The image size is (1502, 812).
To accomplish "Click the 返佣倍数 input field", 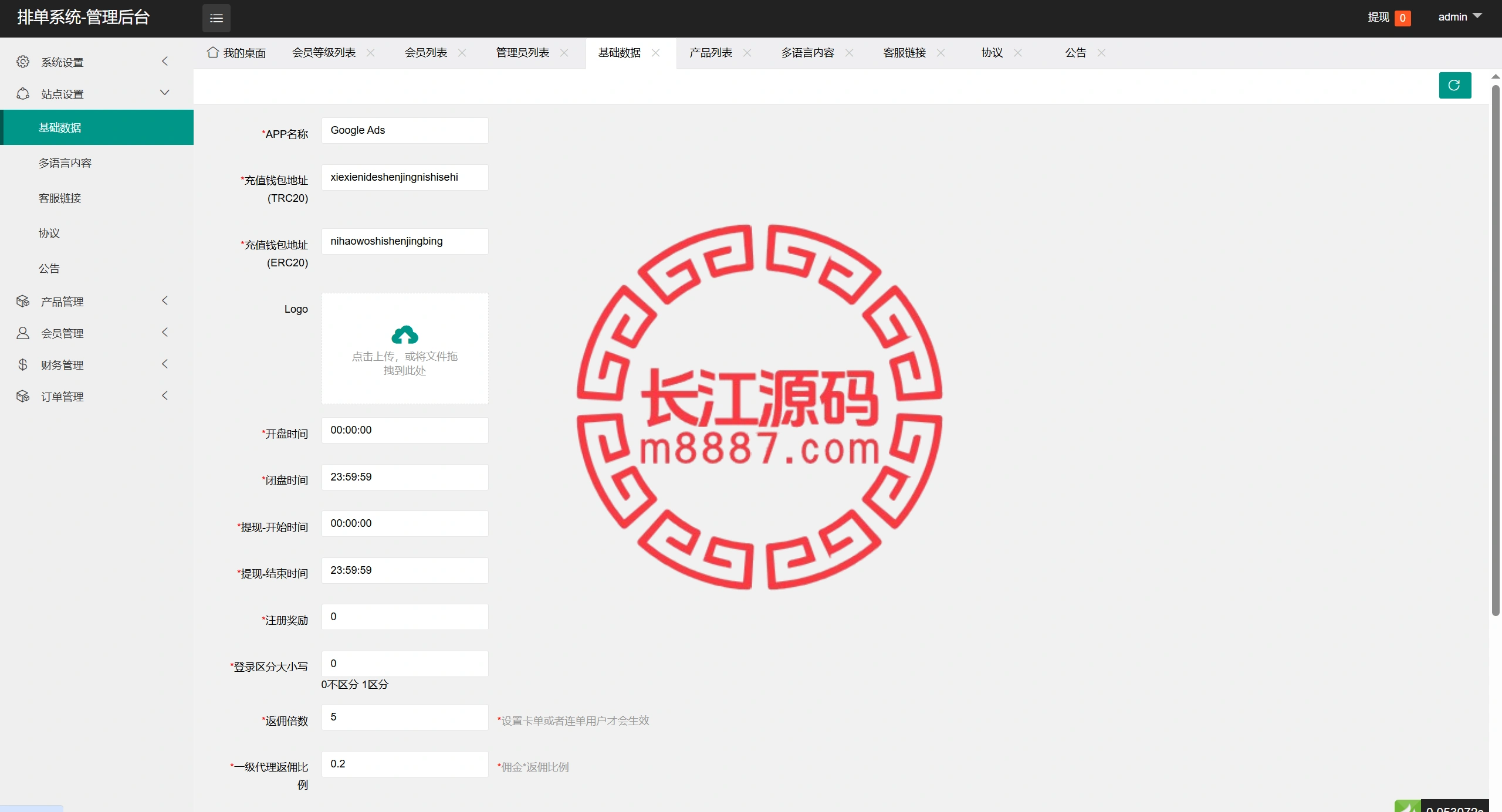I will [405, 717].
